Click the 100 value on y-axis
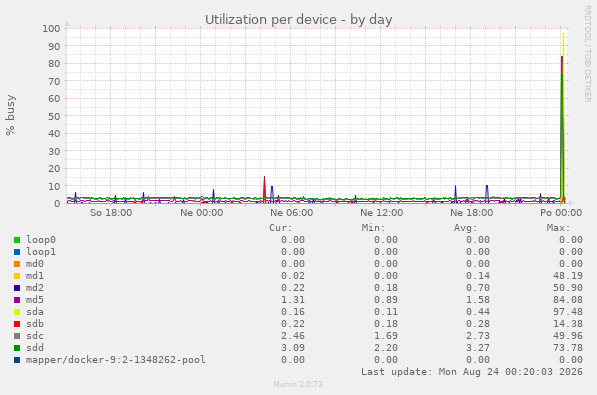 [x=51, y=29]
